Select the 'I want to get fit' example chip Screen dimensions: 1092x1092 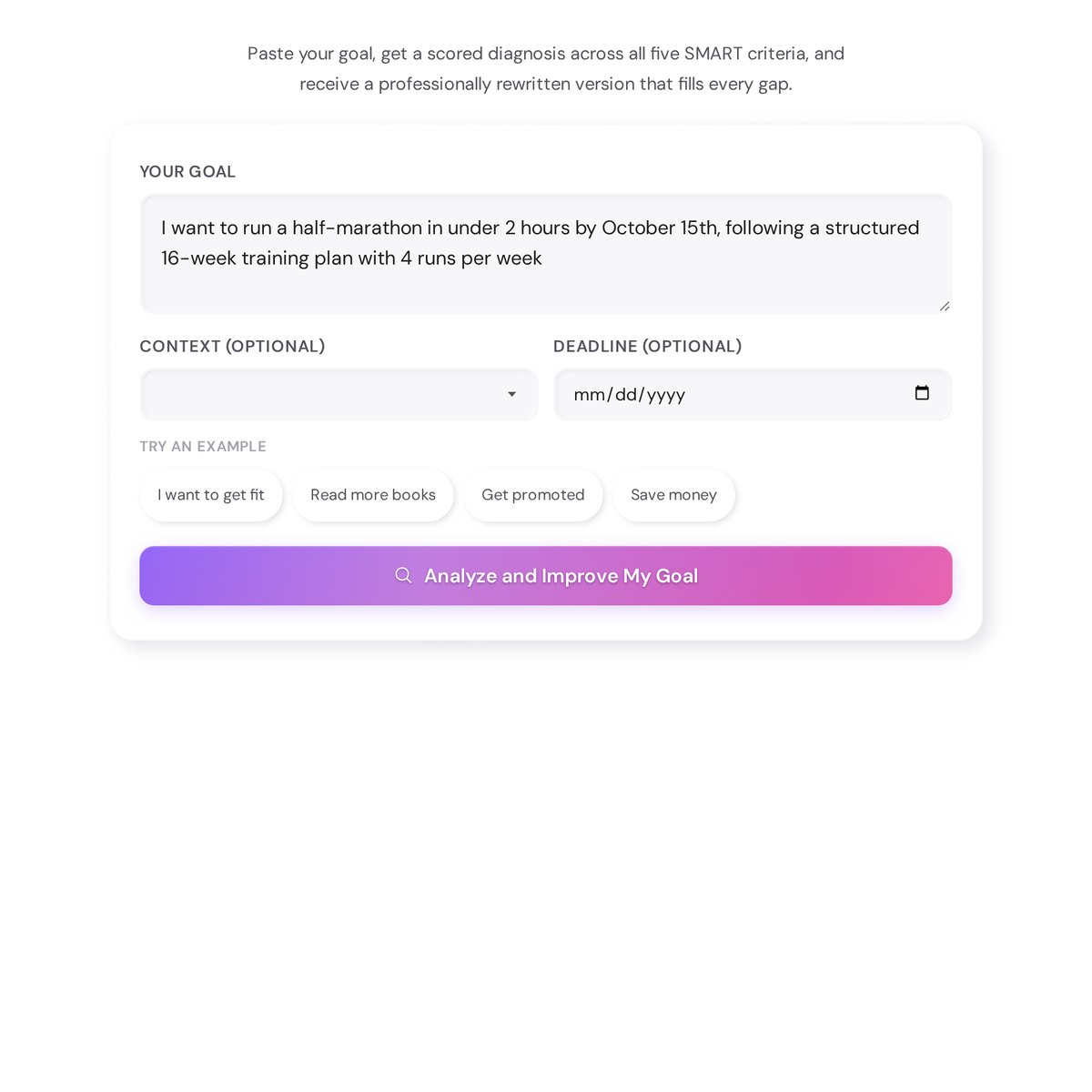(x=210, y=494)
